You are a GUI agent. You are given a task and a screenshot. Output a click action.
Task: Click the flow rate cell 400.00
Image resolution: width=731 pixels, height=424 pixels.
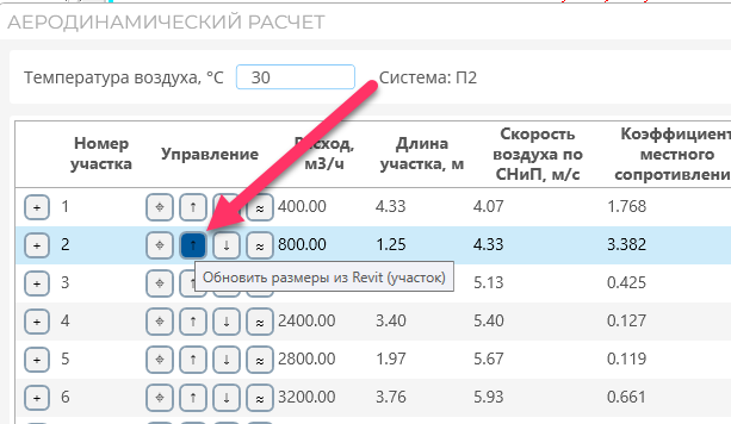tap(302, 206)
